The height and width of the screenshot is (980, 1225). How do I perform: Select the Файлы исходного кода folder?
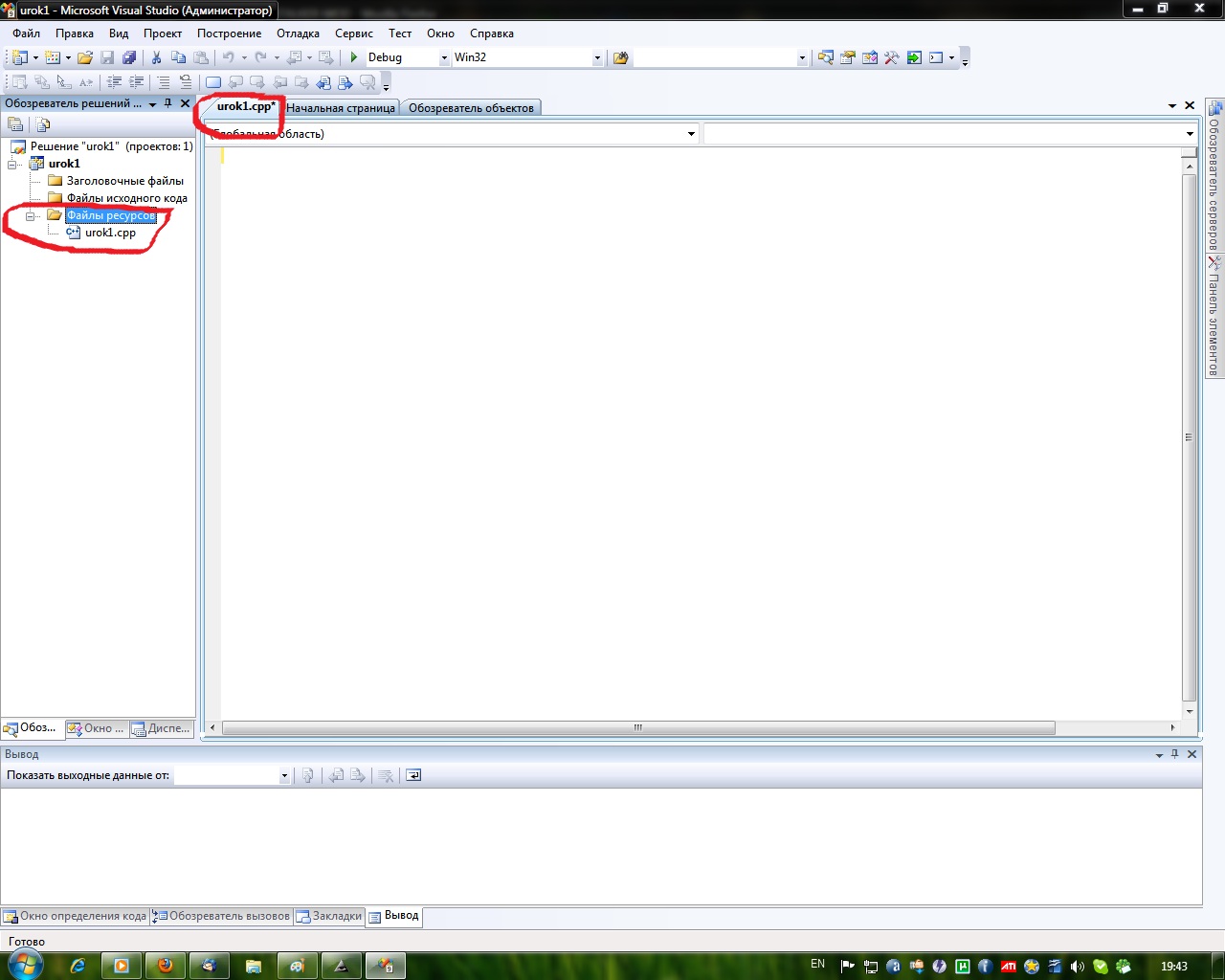[127, 198]
